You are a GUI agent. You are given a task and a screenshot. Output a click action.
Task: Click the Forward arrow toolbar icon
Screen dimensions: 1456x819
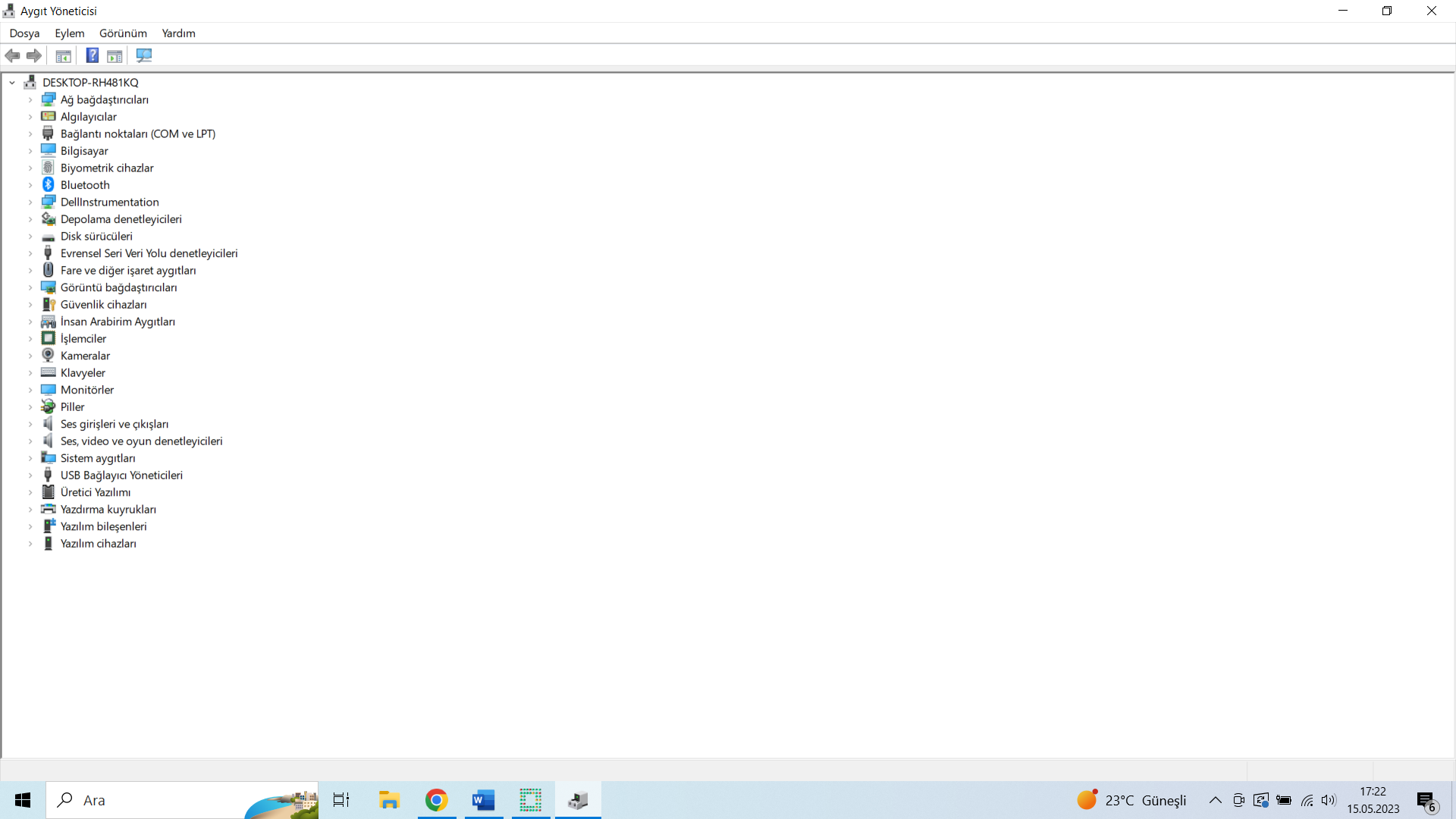pos(34,55)
